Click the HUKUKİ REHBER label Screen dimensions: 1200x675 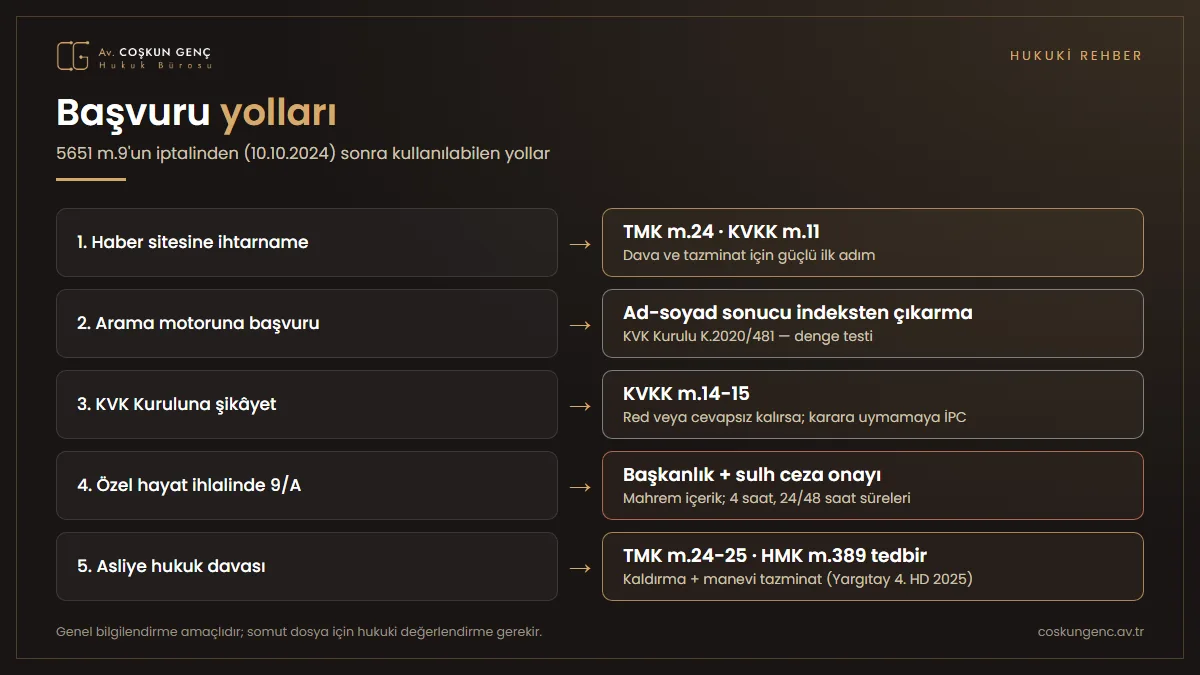pos(1076,56)
